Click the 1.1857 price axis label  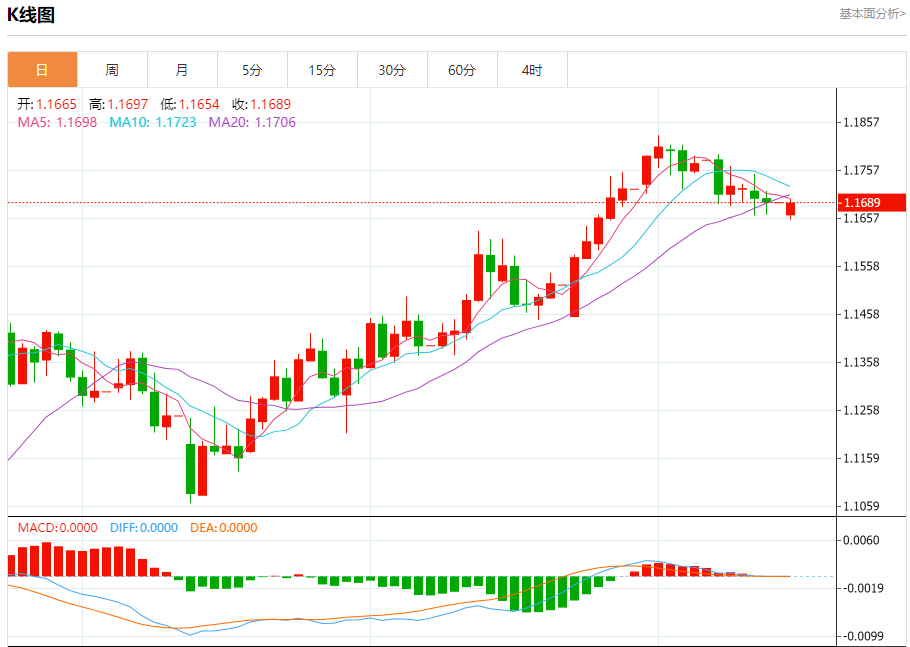coord(861,122)
